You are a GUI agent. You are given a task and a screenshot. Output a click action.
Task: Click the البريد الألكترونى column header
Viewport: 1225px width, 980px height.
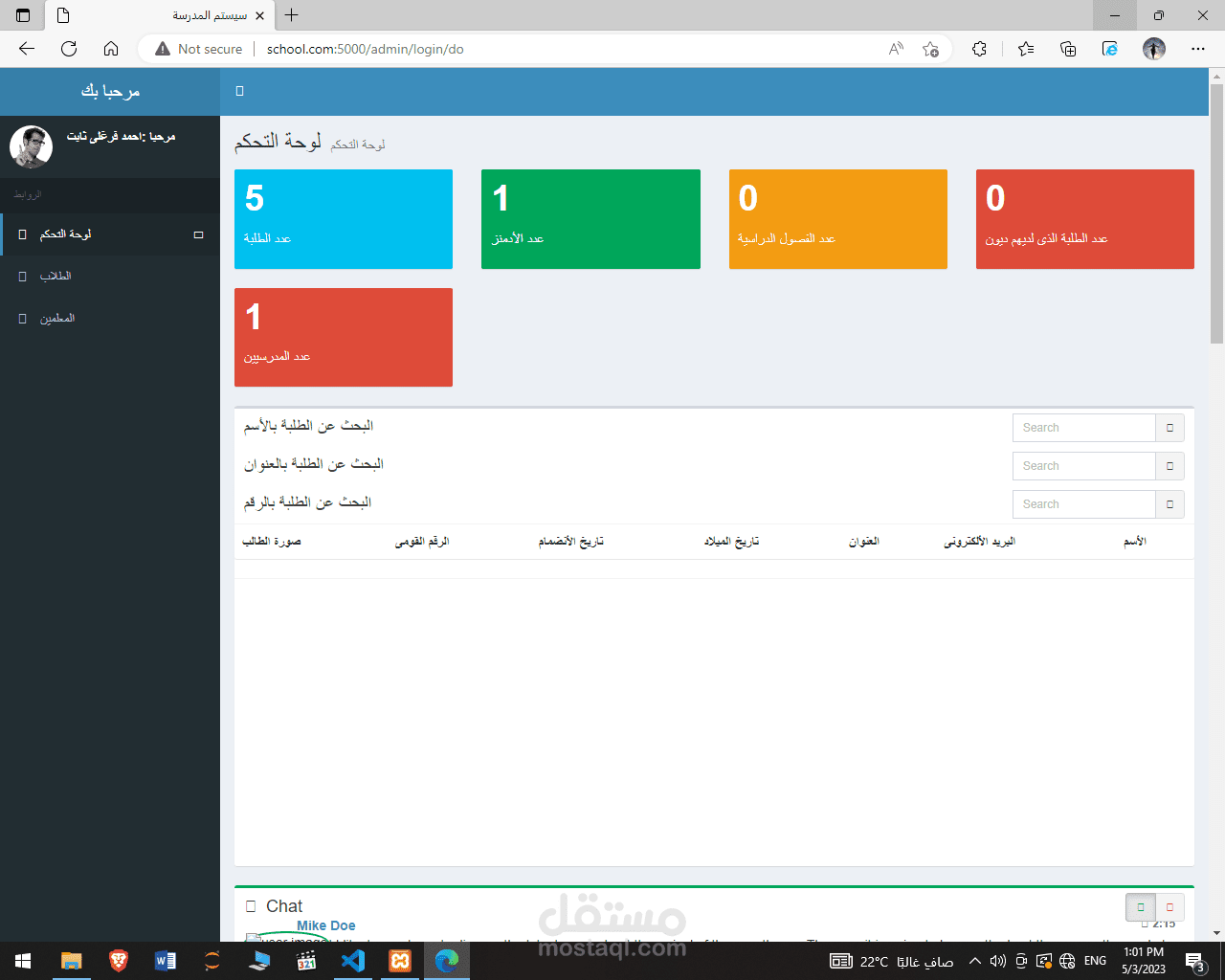[979, 542]
